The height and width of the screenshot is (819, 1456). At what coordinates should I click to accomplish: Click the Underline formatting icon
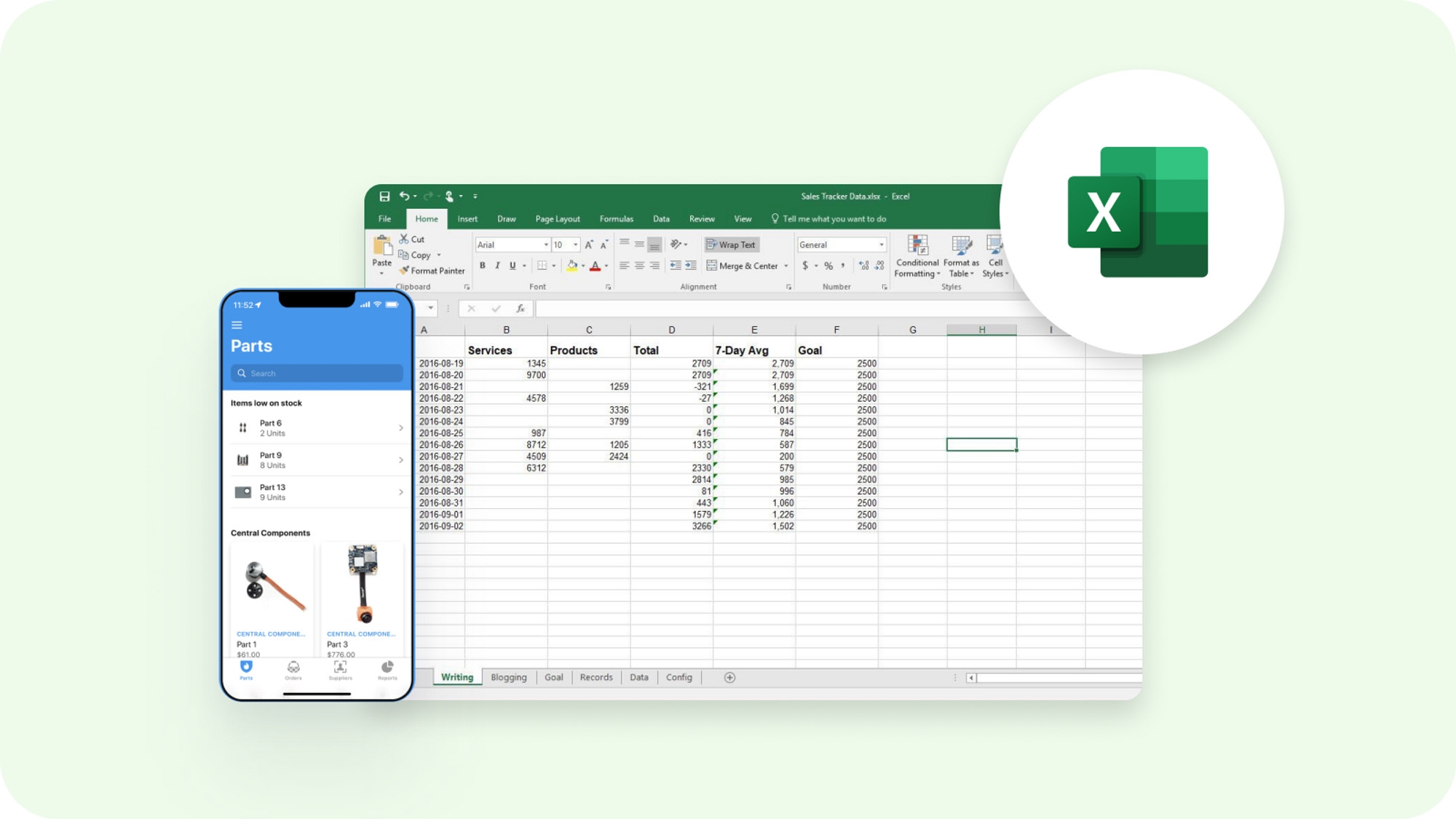tap(511, 264)
